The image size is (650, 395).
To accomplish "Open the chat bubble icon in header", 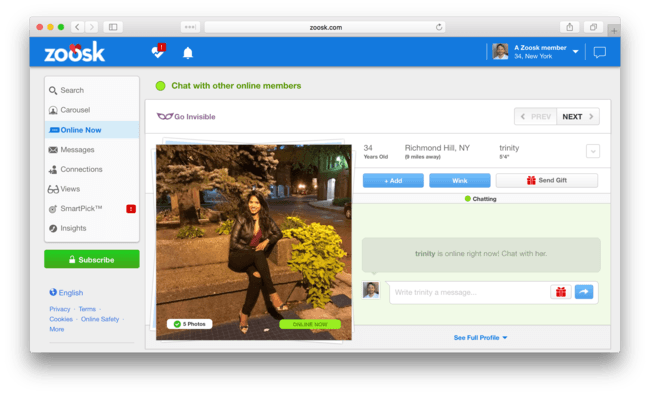I will pos(599,52).
